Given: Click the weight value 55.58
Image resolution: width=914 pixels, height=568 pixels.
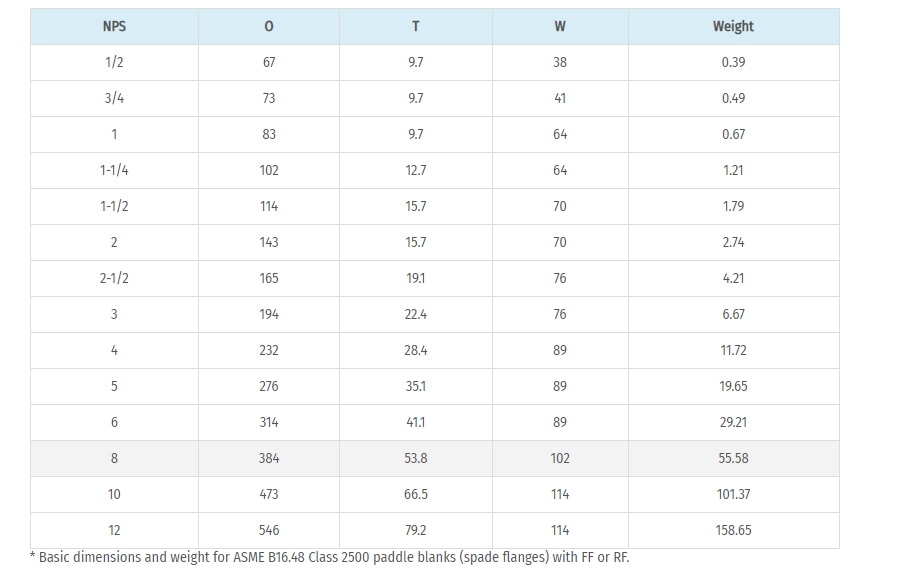Looking at the screenshot, I should (x=733, y=458).
